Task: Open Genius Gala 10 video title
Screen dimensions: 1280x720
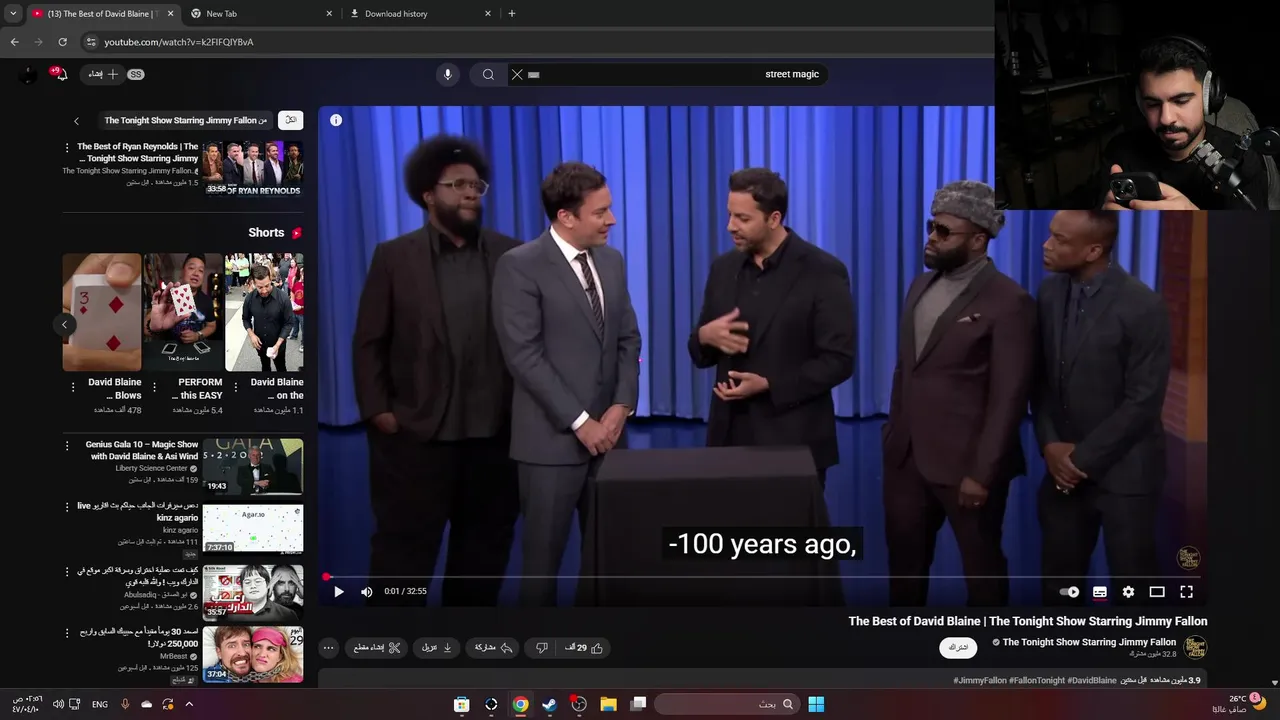Action: point(141,450)
